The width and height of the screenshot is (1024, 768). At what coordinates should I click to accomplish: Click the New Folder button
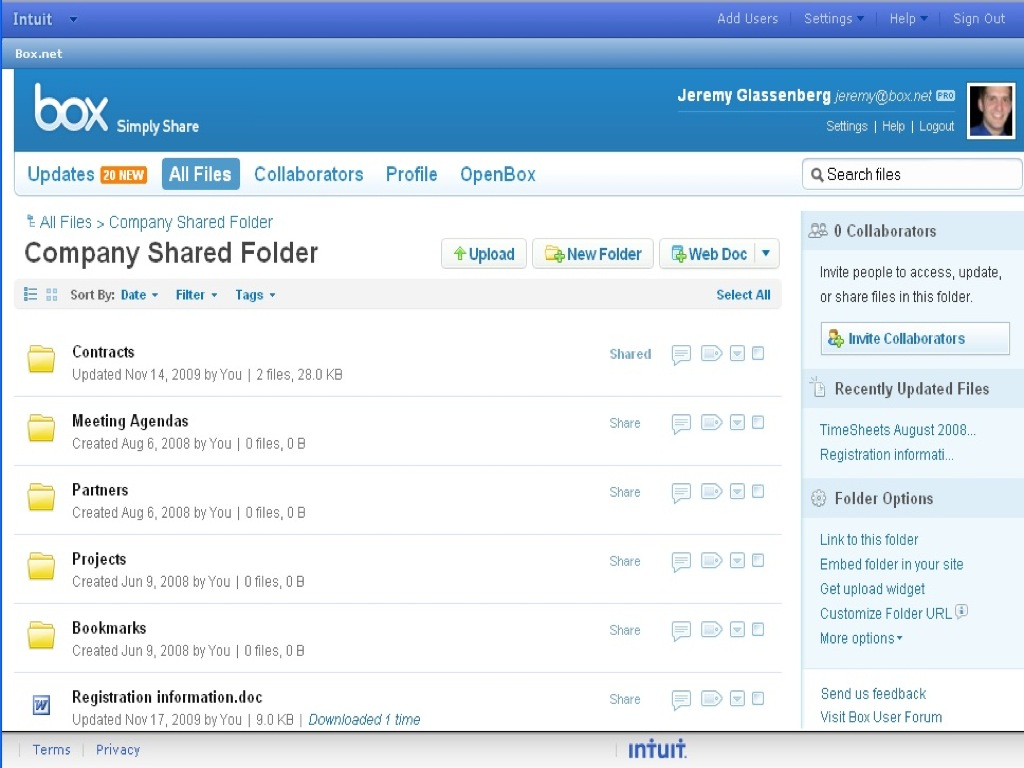pyautogui.click(x=593, y=253)
